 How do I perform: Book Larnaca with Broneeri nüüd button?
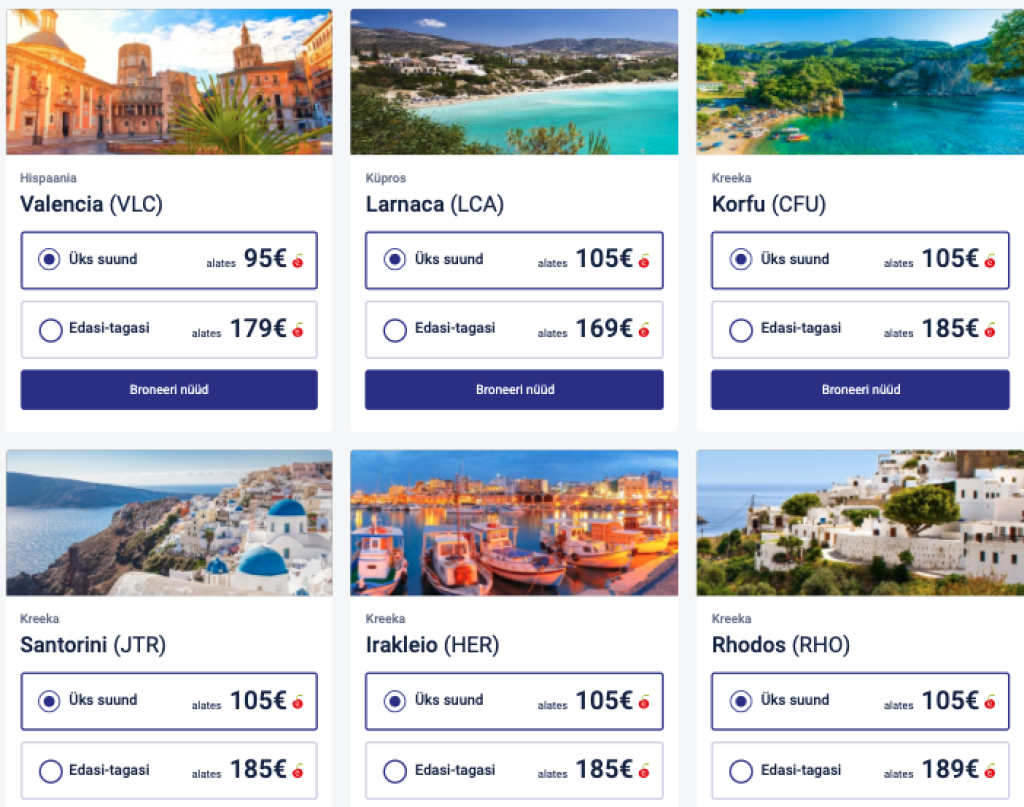click(x=514, y=390)
